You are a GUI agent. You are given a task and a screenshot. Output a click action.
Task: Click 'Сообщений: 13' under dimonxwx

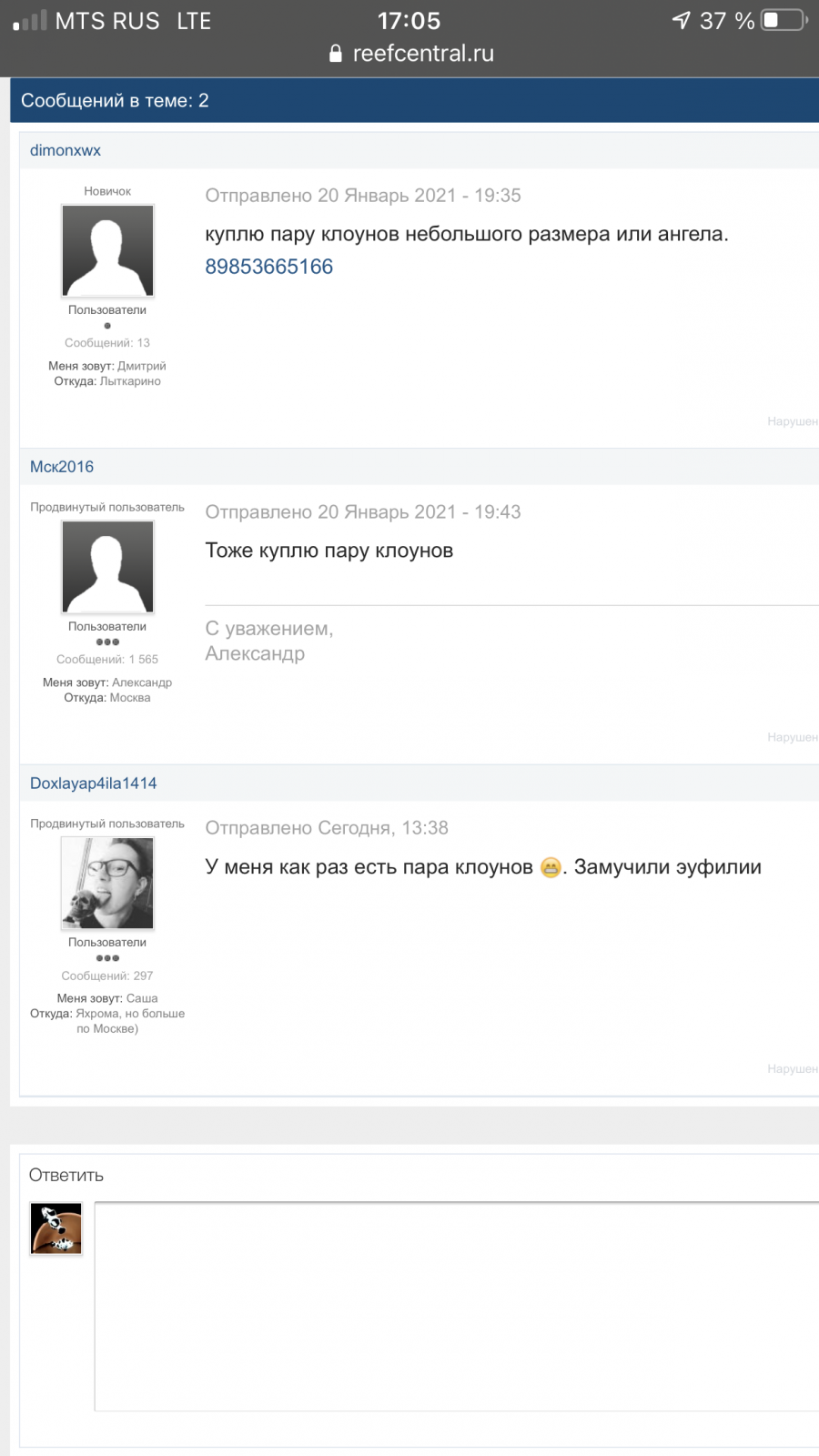tap(107, 343)
